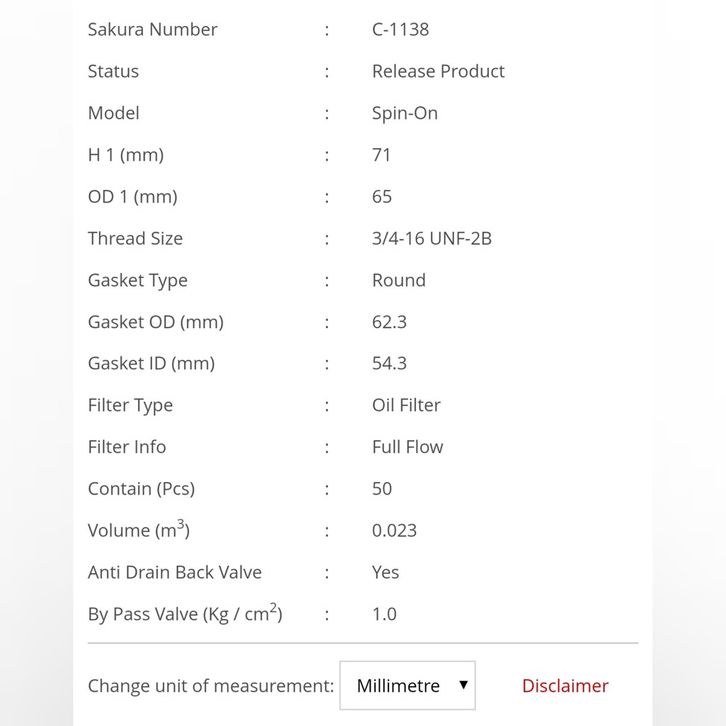Click the Contain (Pcs) value 50
Viewport: 726px width, 726px height.
pyautogui.click(x=382, y=489)
